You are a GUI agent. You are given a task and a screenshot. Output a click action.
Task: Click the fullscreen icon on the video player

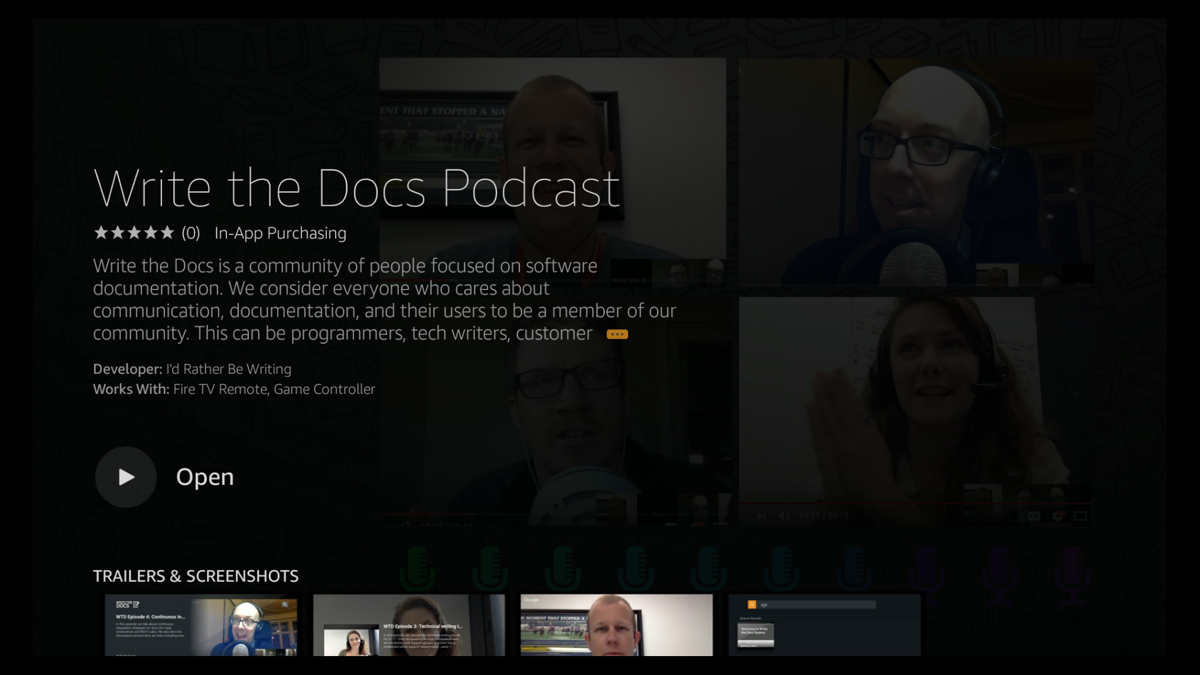pos(1081,517)
